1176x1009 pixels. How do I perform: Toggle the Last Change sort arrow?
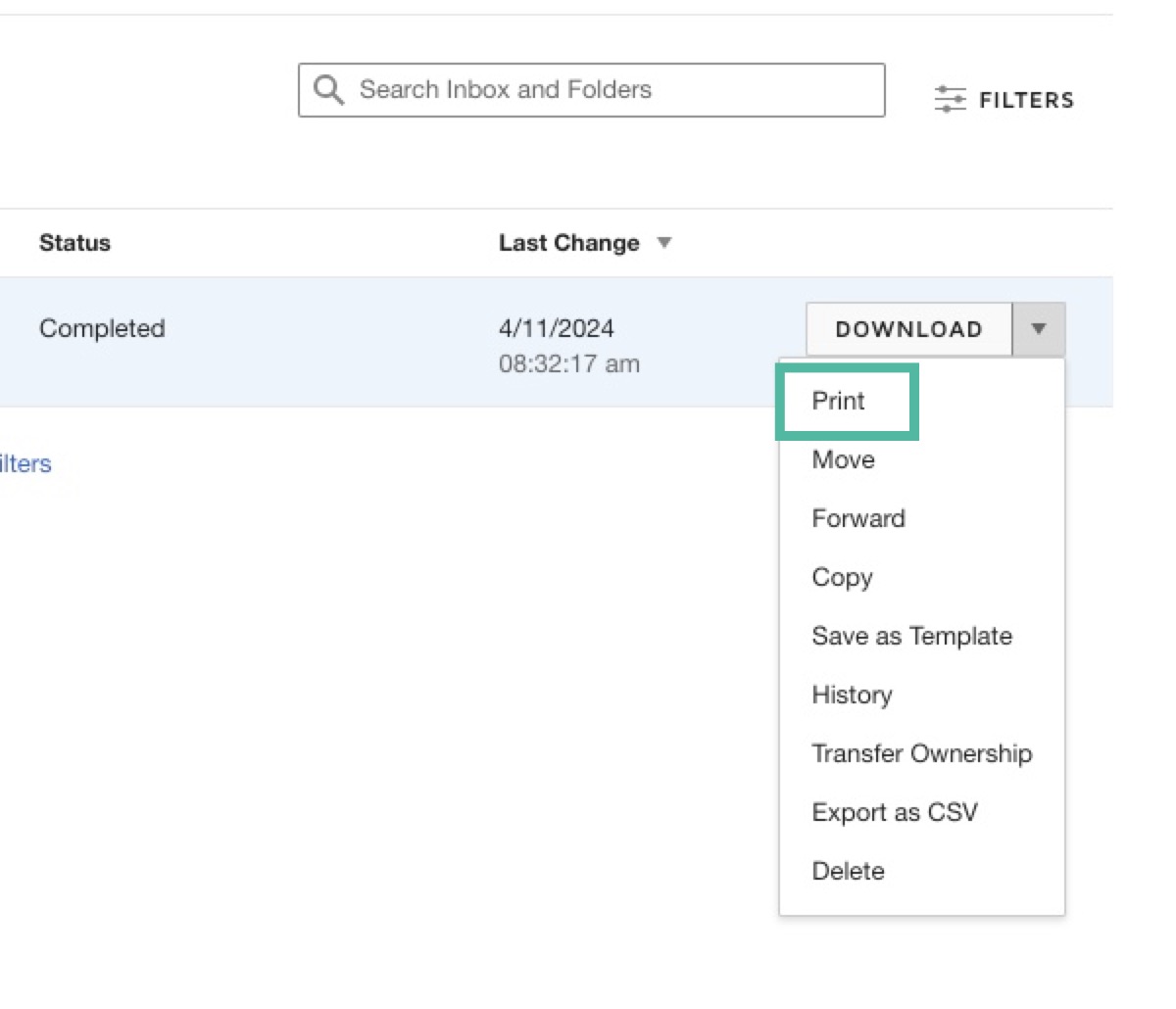(x=664, y=243)
